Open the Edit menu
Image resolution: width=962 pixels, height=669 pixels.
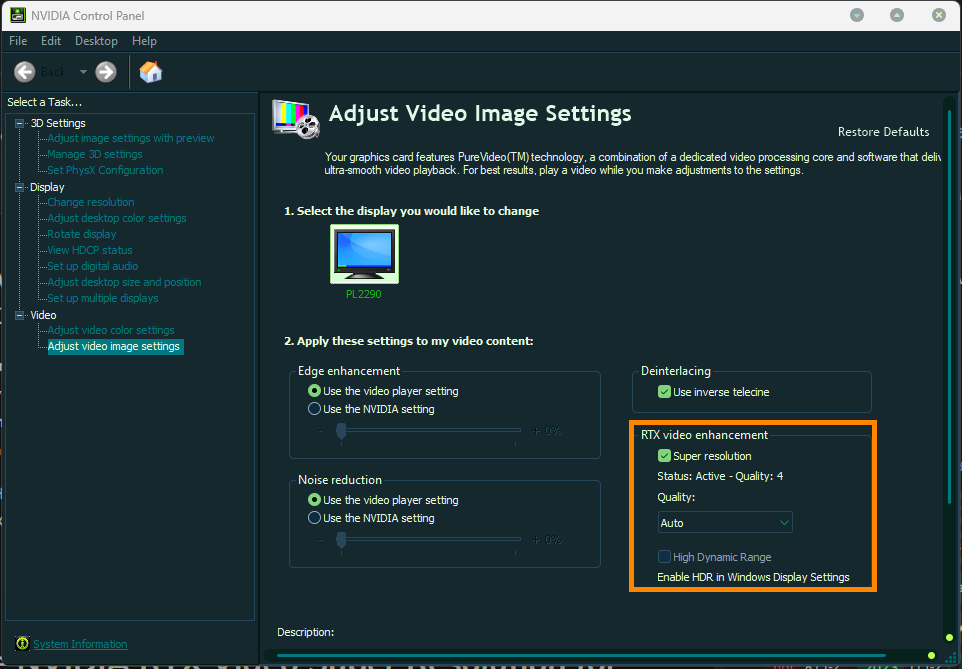pyautogui.click(x=50, y=41)
